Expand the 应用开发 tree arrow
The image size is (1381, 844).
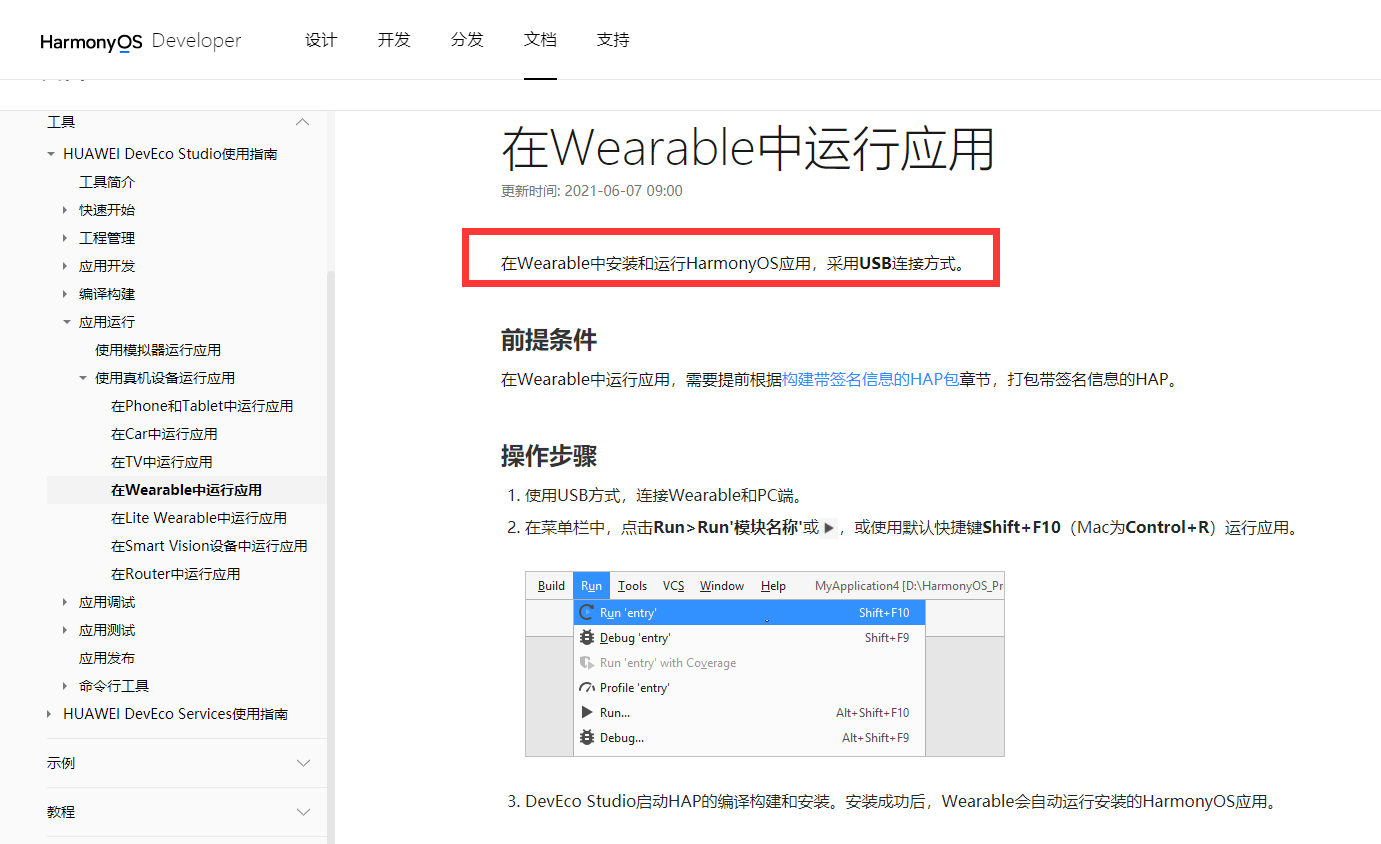coord(67,266)
